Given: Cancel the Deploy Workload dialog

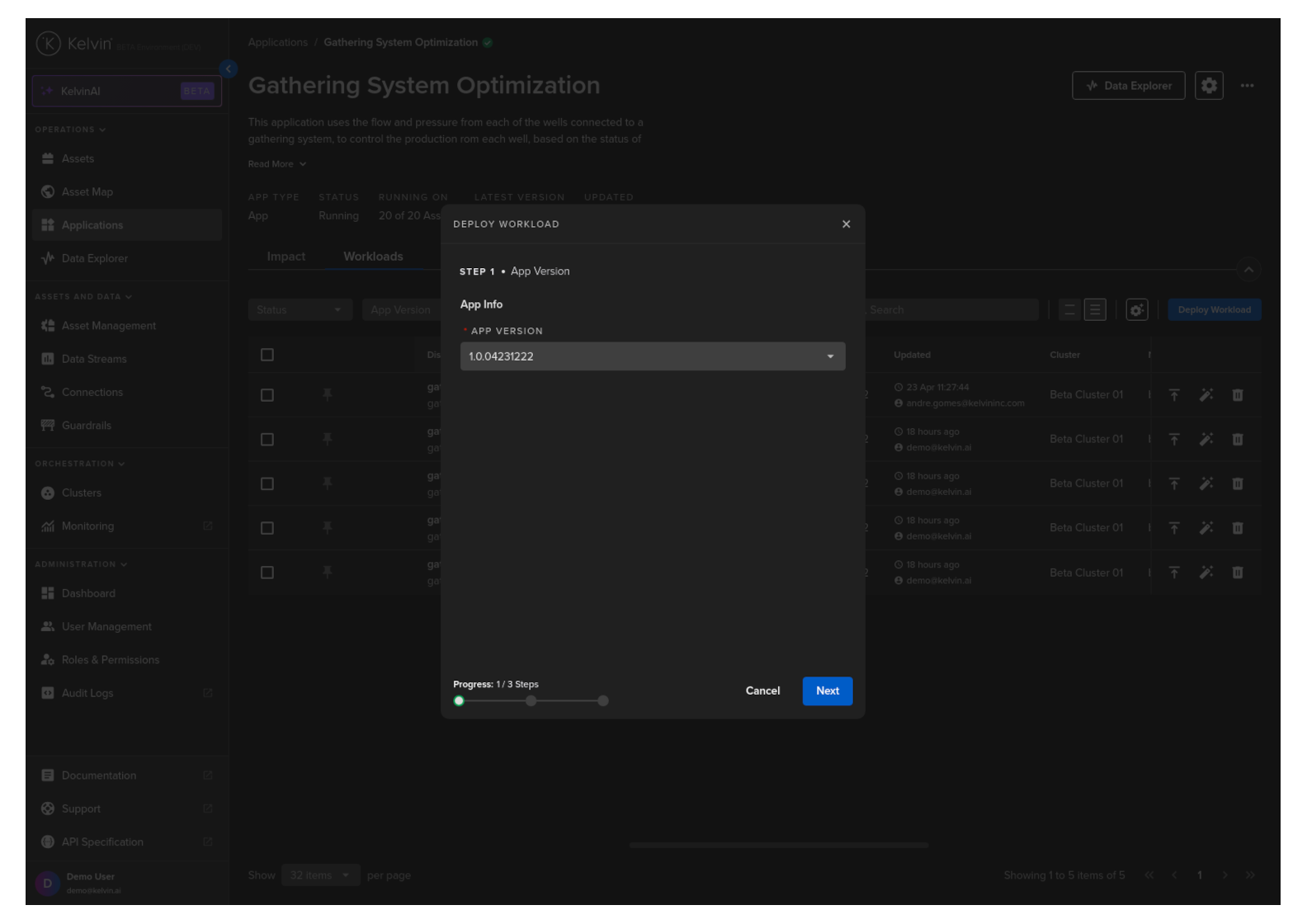Looking at the screenshot, I should coord(762,691).
